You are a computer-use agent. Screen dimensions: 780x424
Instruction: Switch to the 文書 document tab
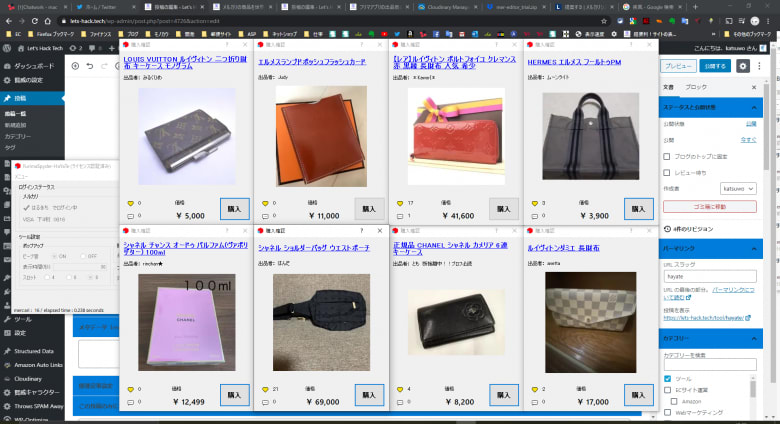pyautogui.click(x=668, y=87)
